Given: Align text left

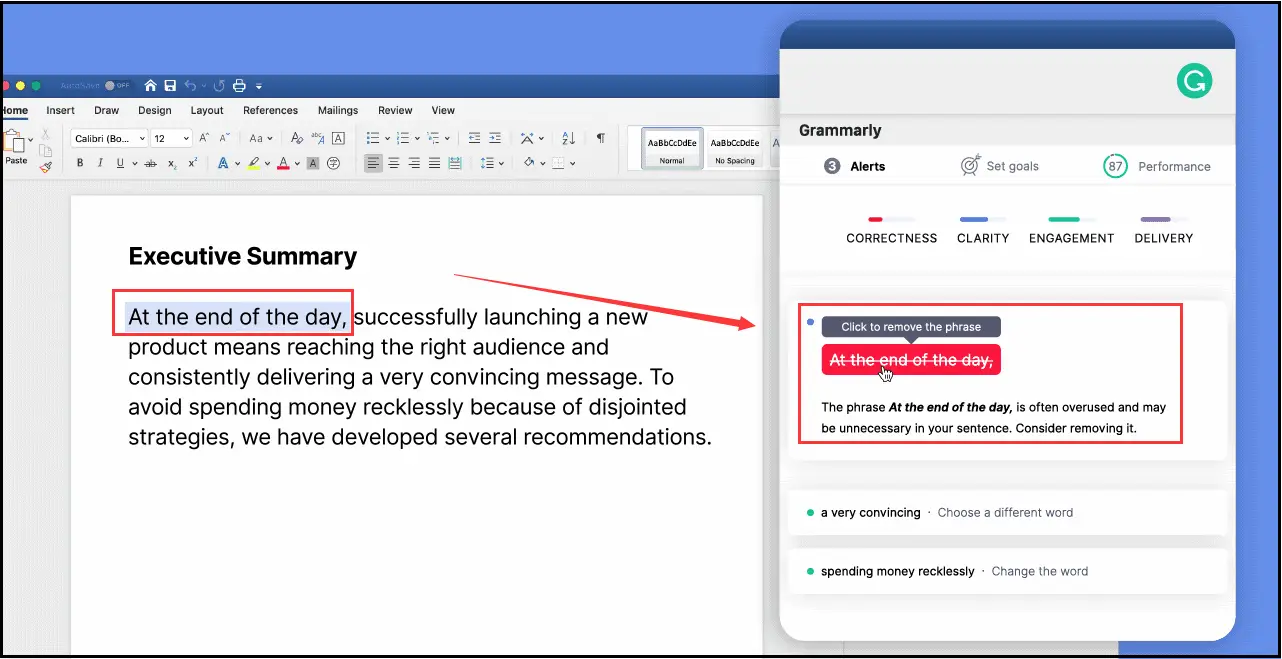Looking at the screenshot, I should click(373, 163).
